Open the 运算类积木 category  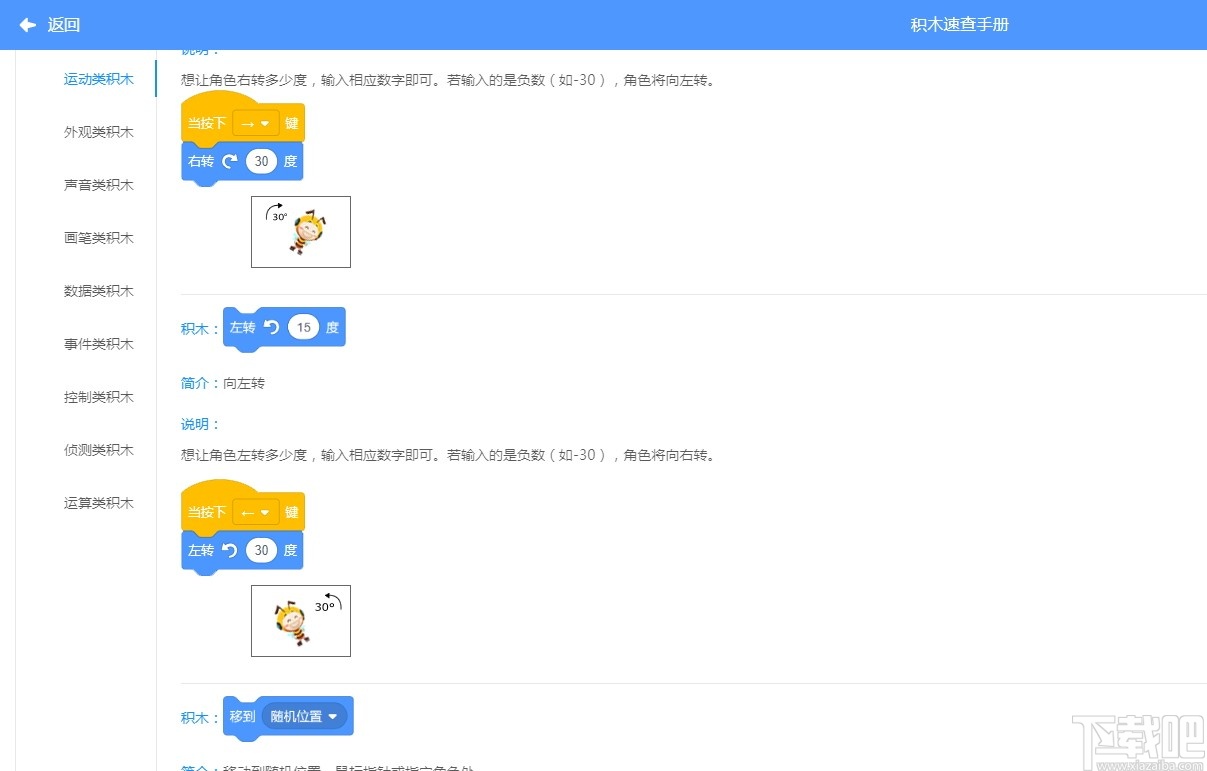pyautogui.click(x=98, y=503)
